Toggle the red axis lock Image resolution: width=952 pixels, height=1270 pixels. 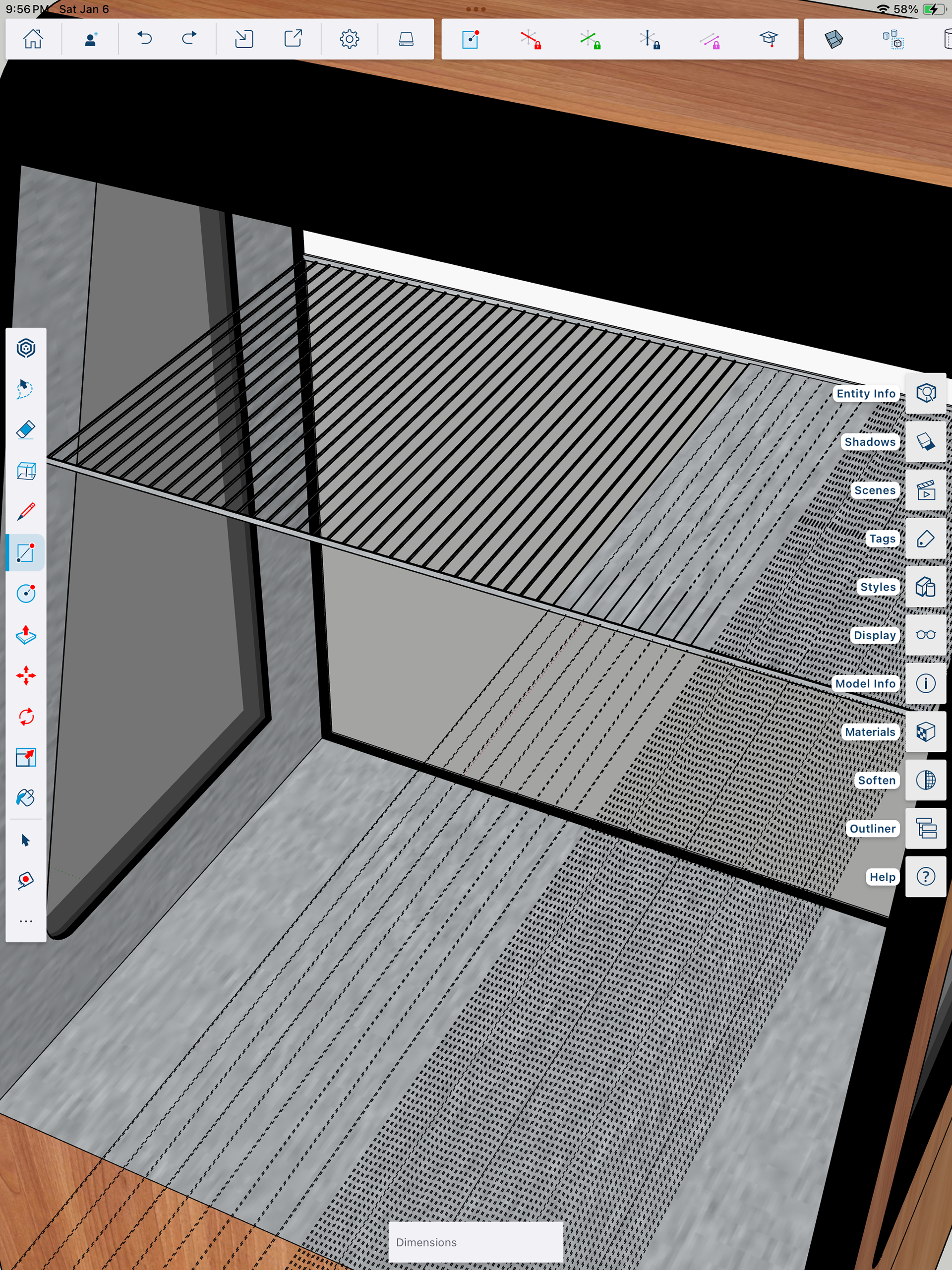[x=531, y=40]
